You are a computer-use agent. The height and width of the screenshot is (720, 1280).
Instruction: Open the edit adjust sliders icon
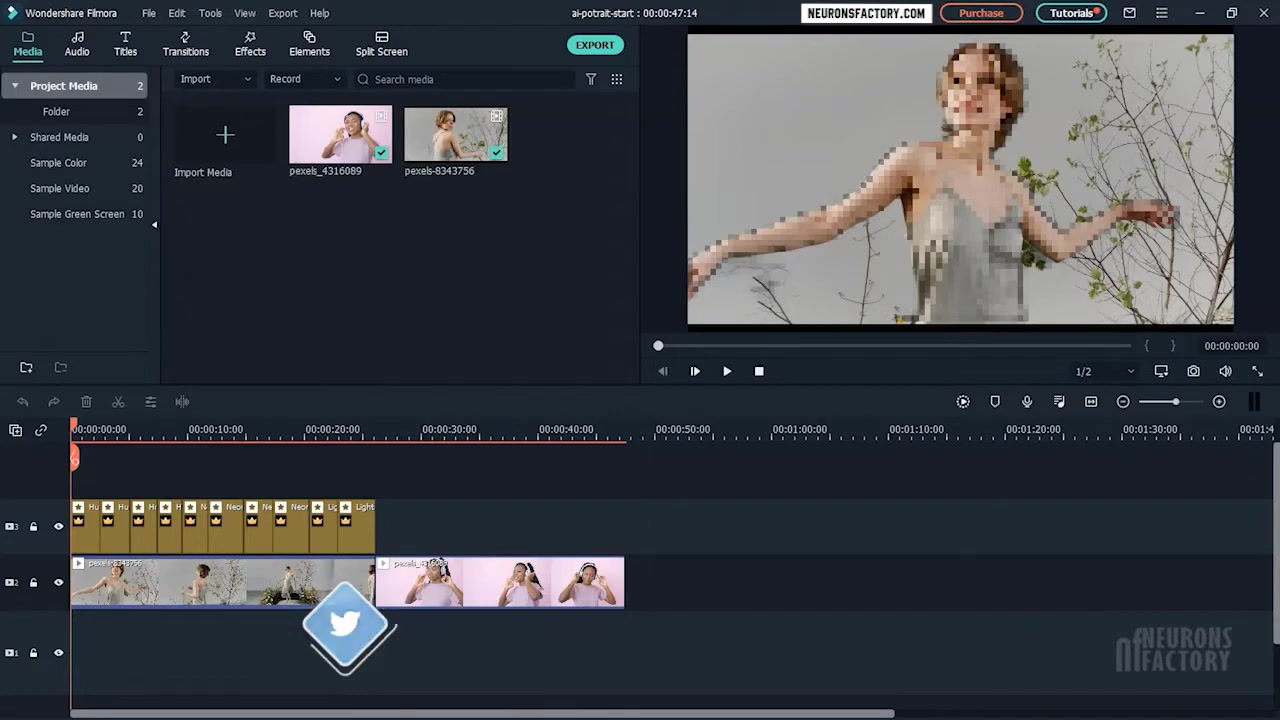(x=150, y=402)
